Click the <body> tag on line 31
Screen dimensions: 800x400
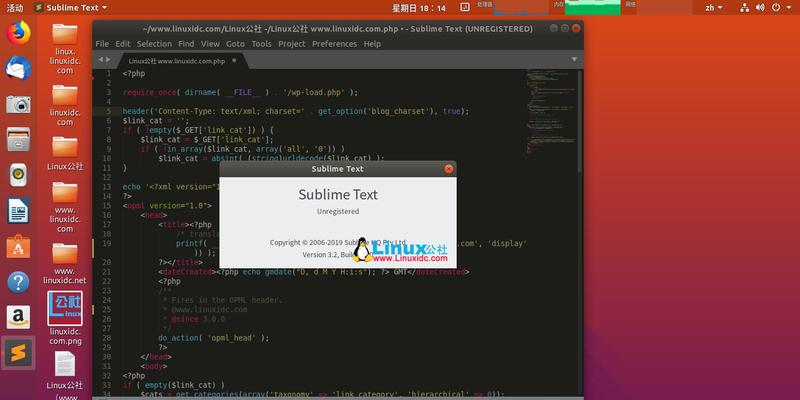click(154, 366)
